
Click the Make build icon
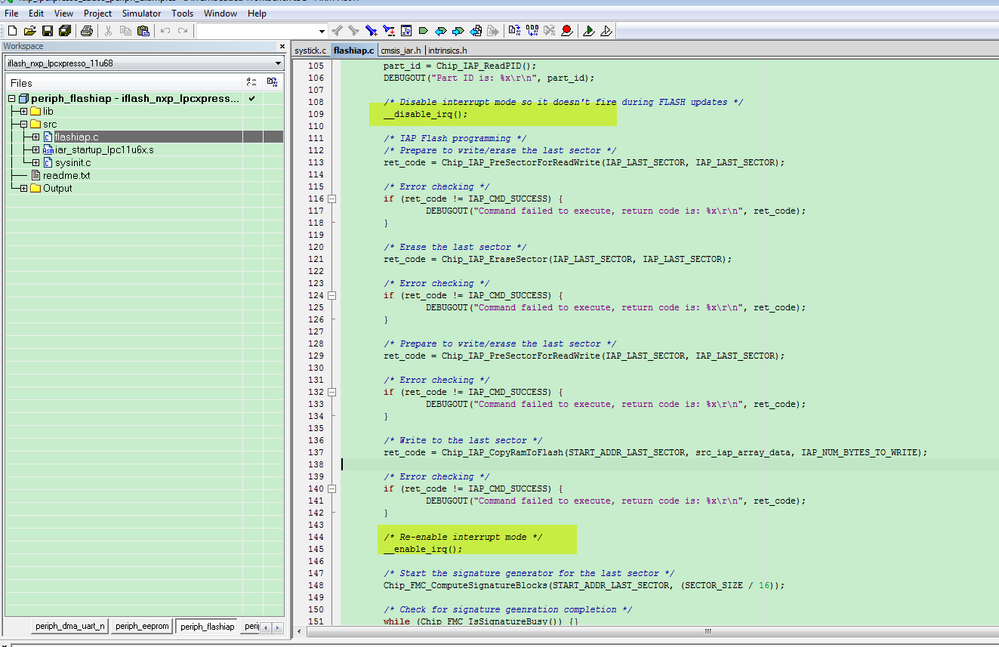pyautogui.click(x=532, y=31)
